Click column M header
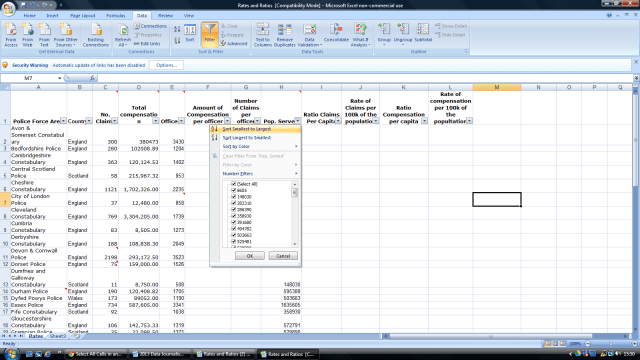This screenshot has width=640, height=360. [497, 87]
